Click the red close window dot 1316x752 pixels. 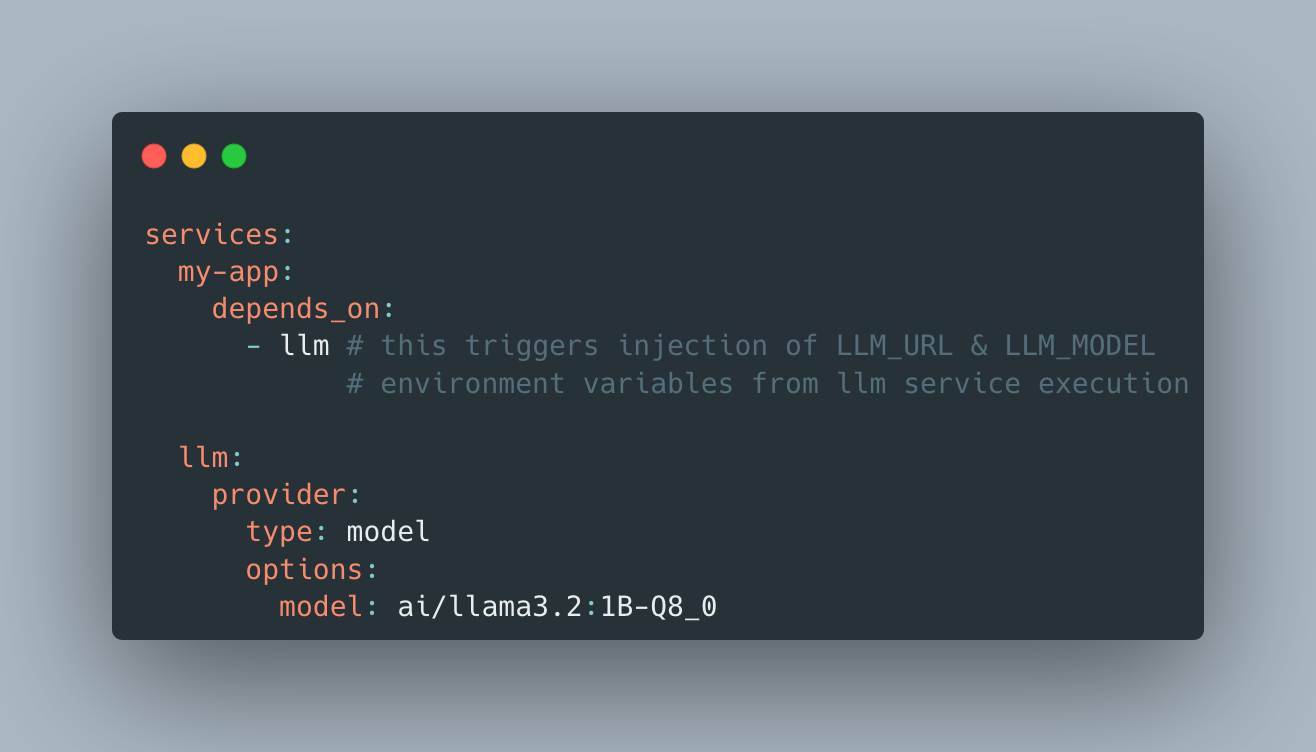154,156
